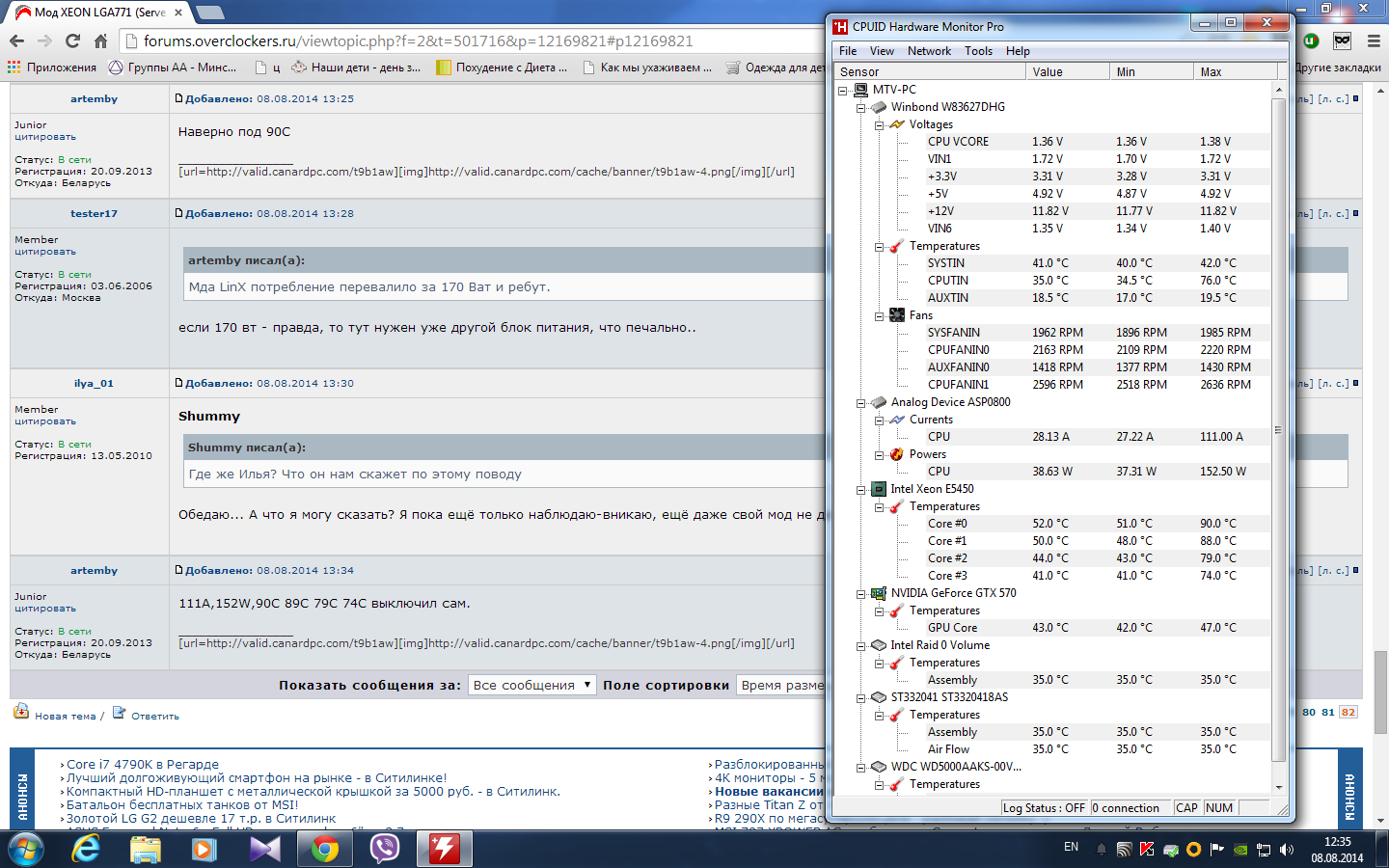Open Windows Explorer from the taskbar

point(146,850)
